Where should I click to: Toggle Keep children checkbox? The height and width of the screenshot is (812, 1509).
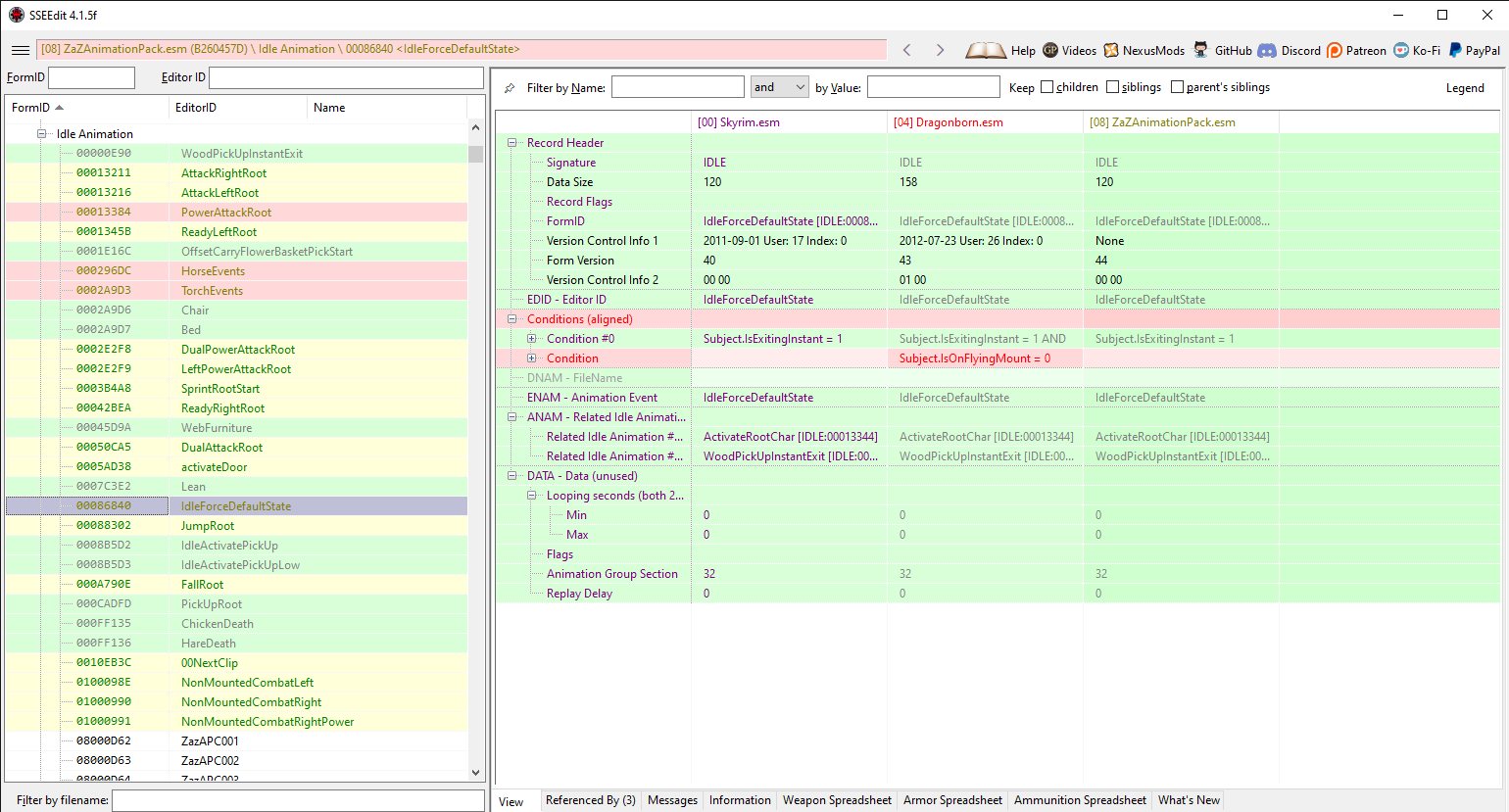(x=1047, y=87)
